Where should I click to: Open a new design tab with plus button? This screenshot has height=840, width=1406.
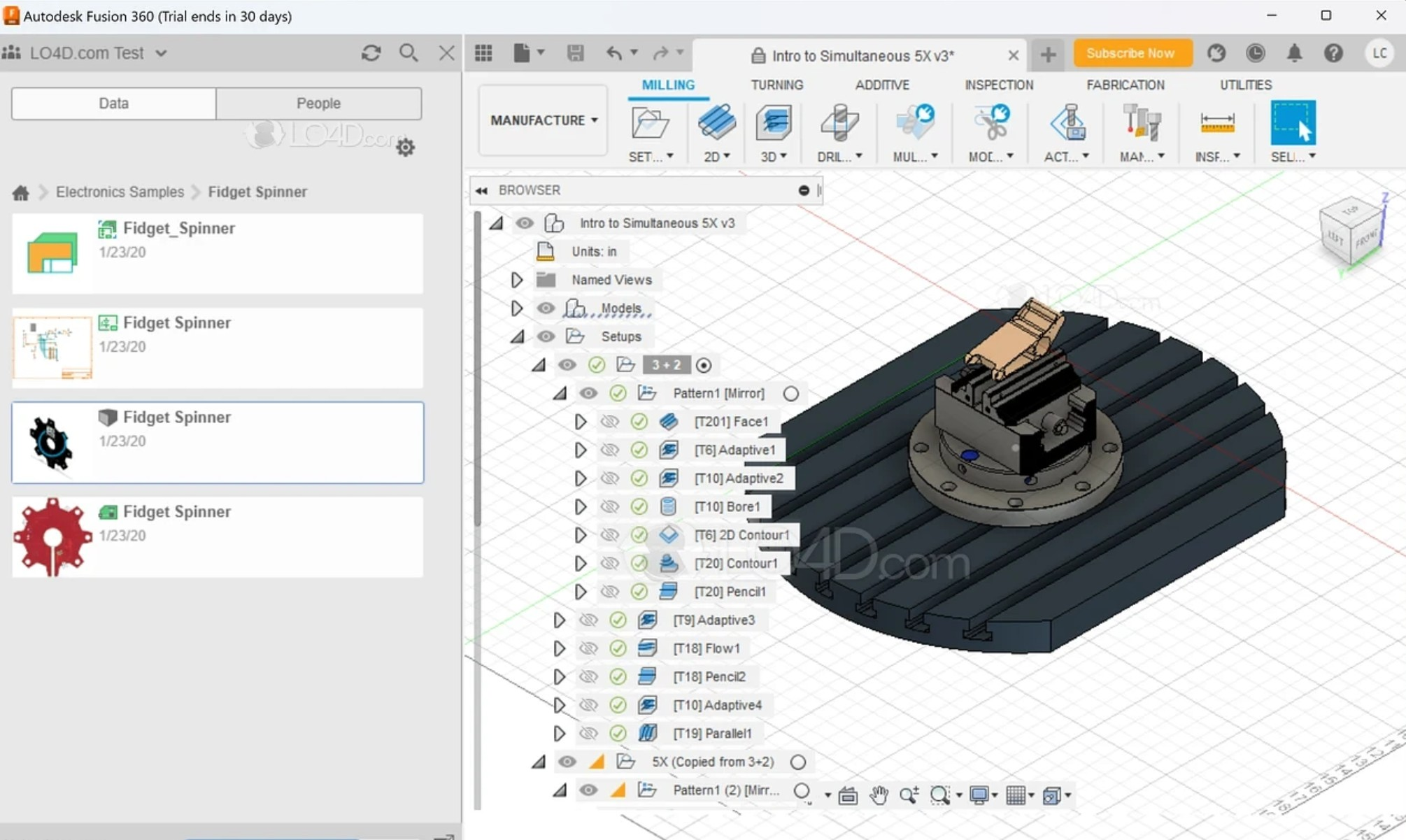coord(1047,55)
